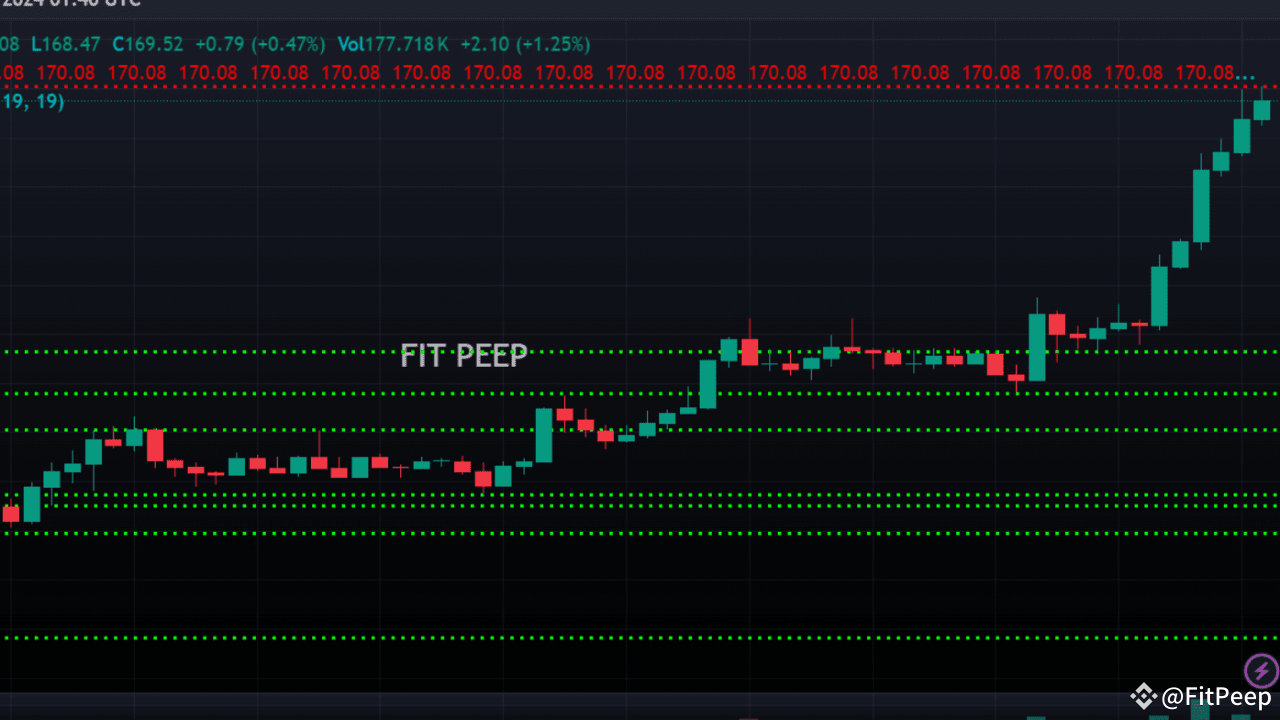Click the Binance diamond logo watermark
Screen dimensions: 1280x720
click(1143, 696)
